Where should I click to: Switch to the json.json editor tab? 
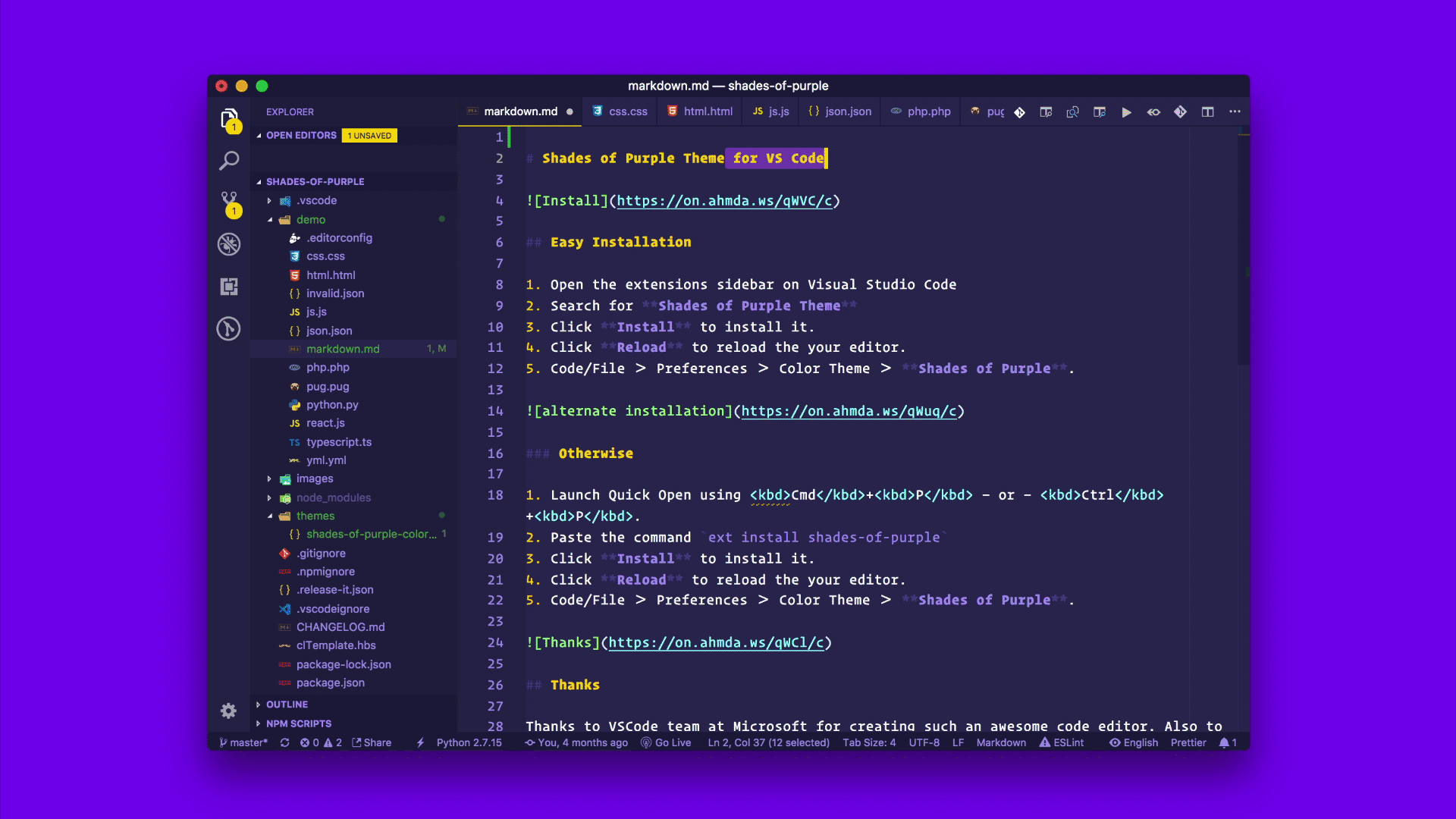tap(848, 112)
